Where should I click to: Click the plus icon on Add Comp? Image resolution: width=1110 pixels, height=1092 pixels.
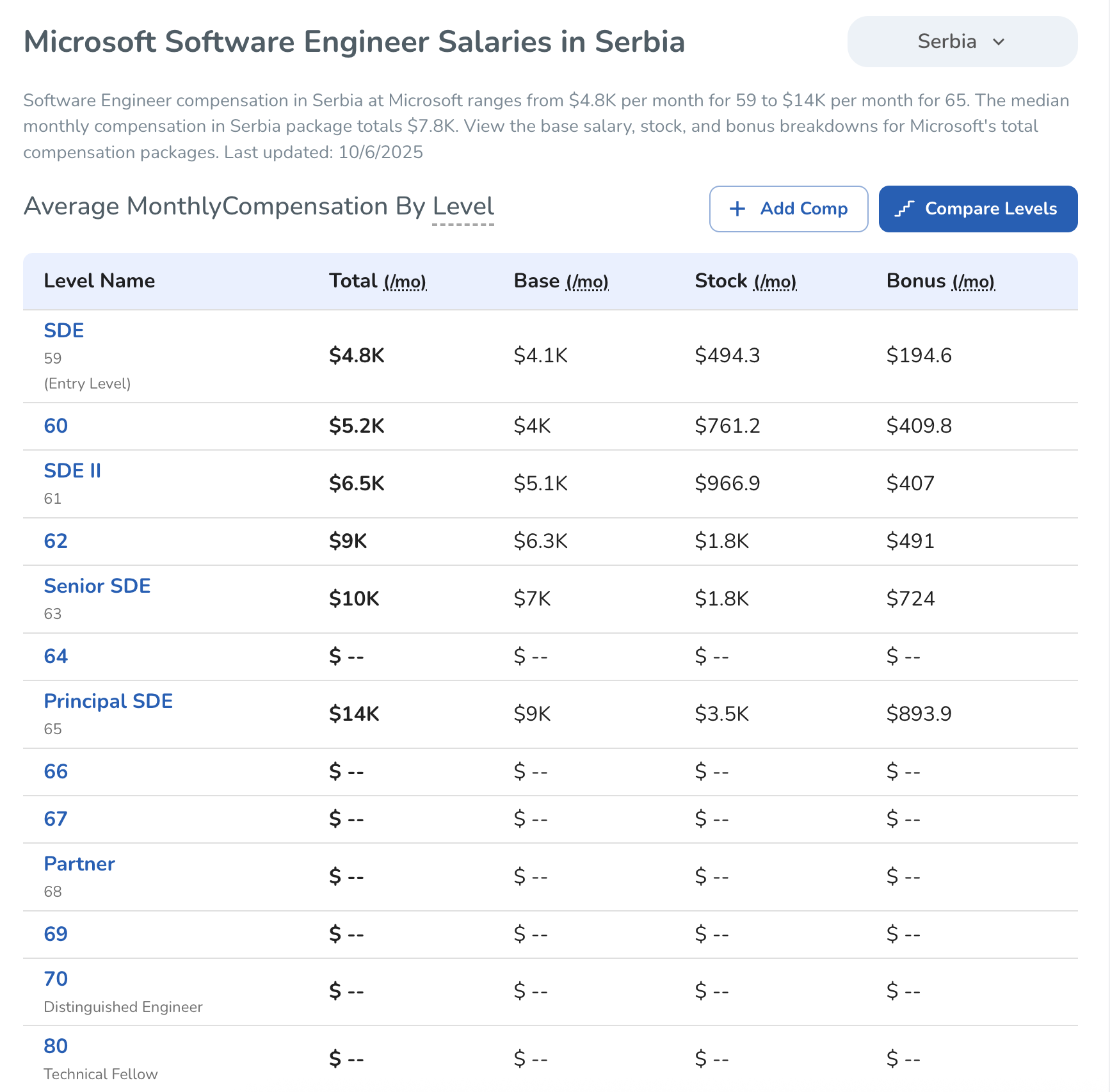[737, 209]
